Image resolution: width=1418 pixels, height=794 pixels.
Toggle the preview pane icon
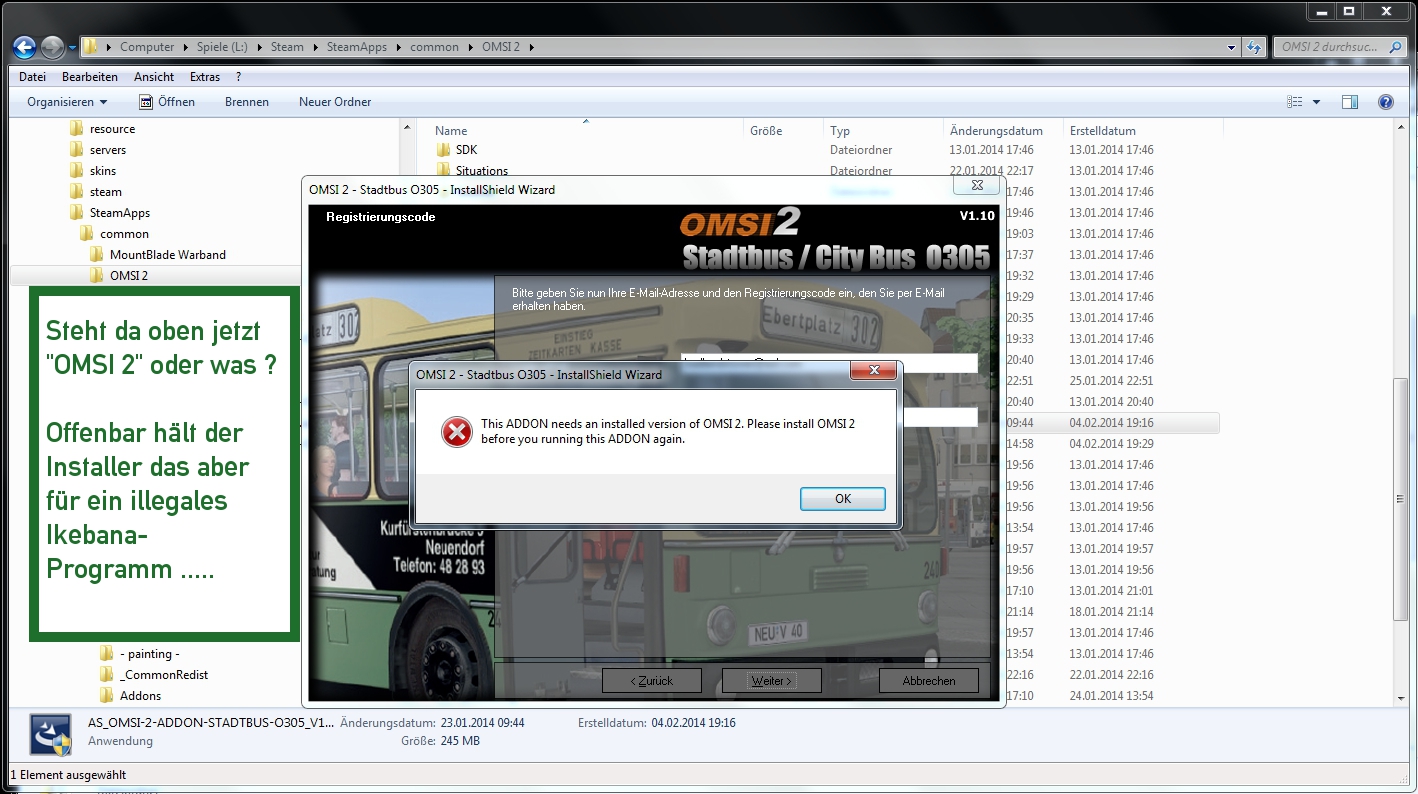[1350, 102]
